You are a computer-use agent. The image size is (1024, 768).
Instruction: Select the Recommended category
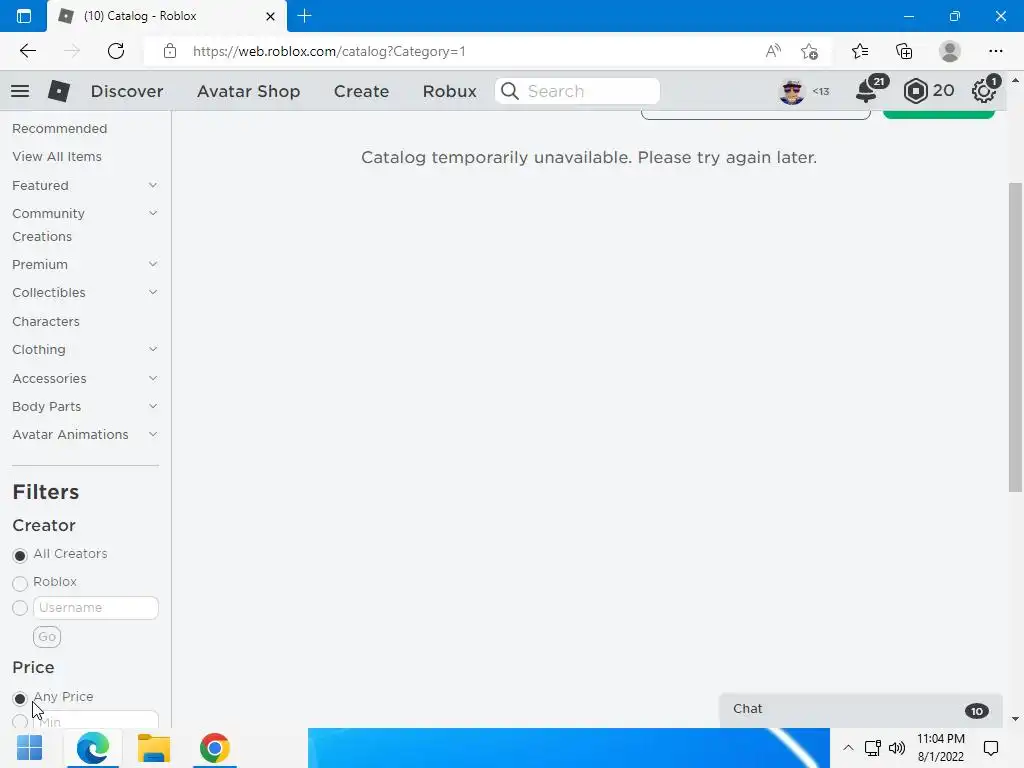(59, 129)
